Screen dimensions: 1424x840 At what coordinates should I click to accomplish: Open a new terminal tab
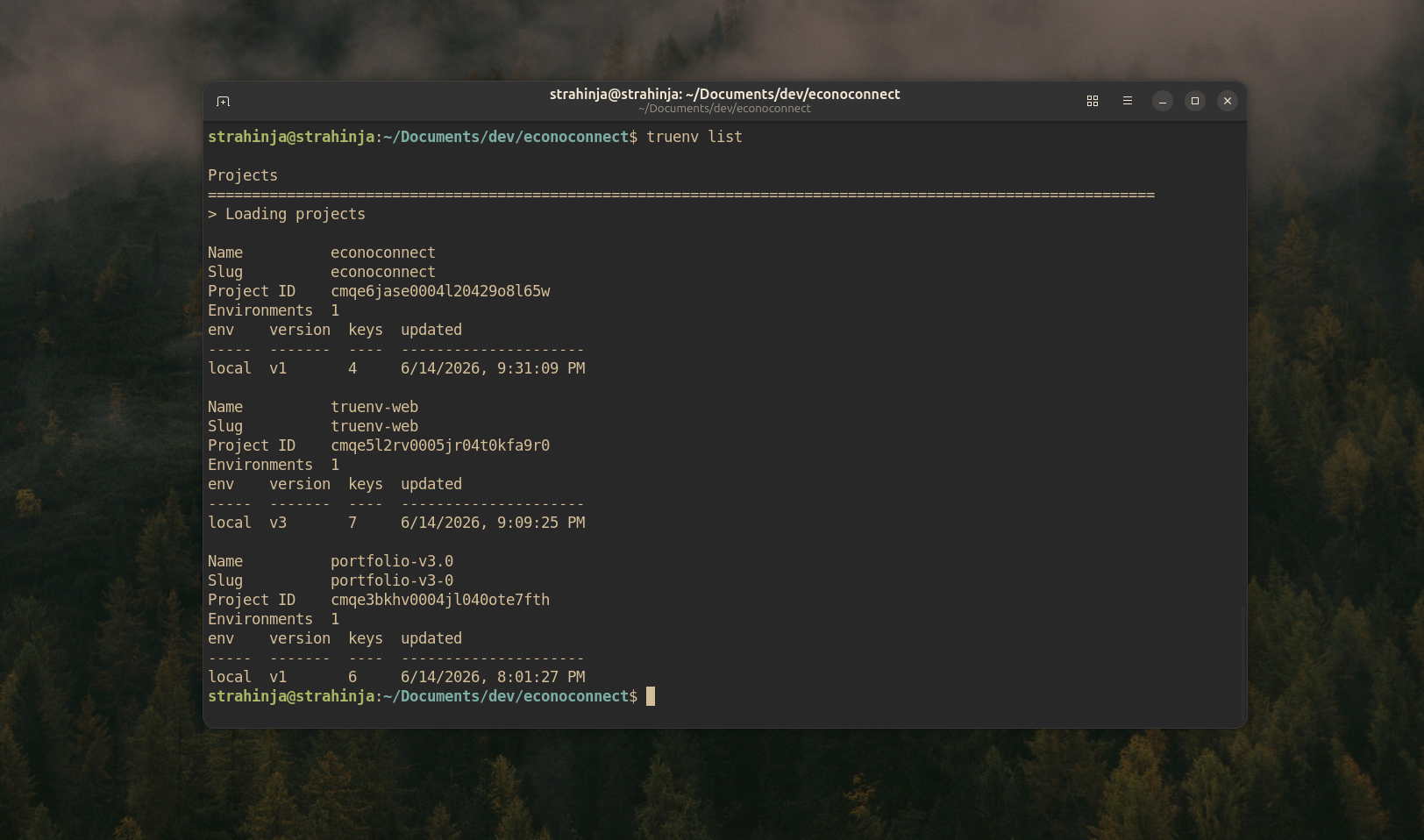223,102
